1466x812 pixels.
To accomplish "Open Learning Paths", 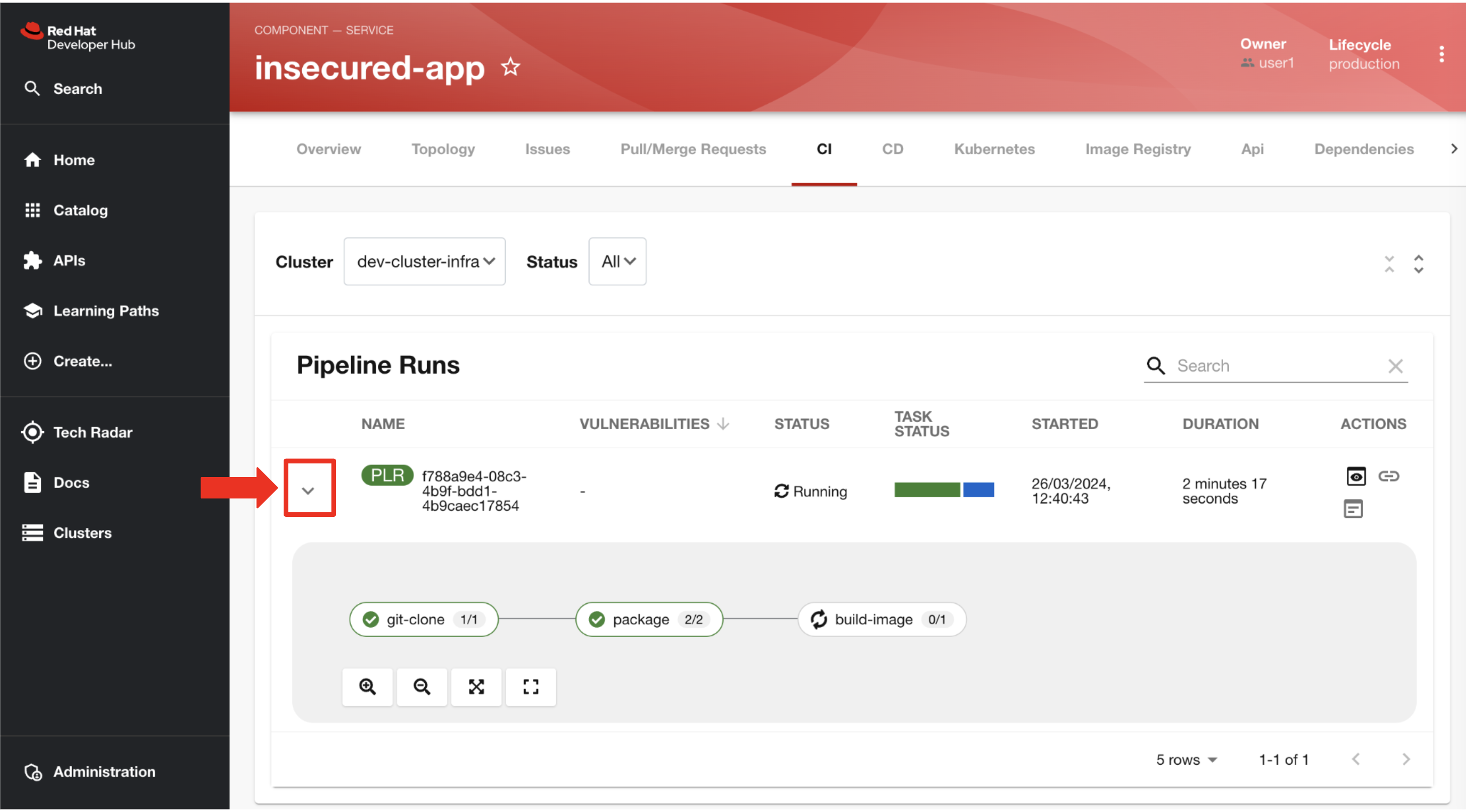I will 92,311.
